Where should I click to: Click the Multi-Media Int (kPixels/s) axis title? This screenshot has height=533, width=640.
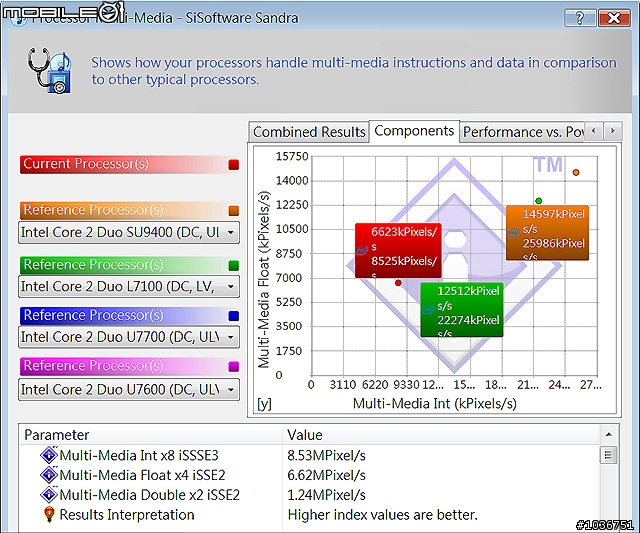click(x=435, y=404)
